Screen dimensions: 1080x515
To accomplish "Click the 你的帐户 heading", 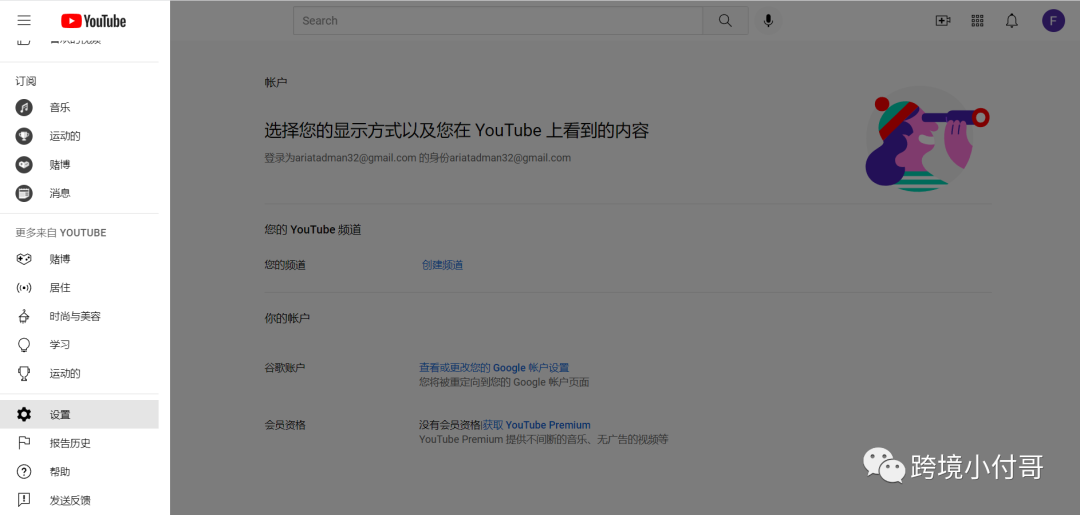I will 287,319.
